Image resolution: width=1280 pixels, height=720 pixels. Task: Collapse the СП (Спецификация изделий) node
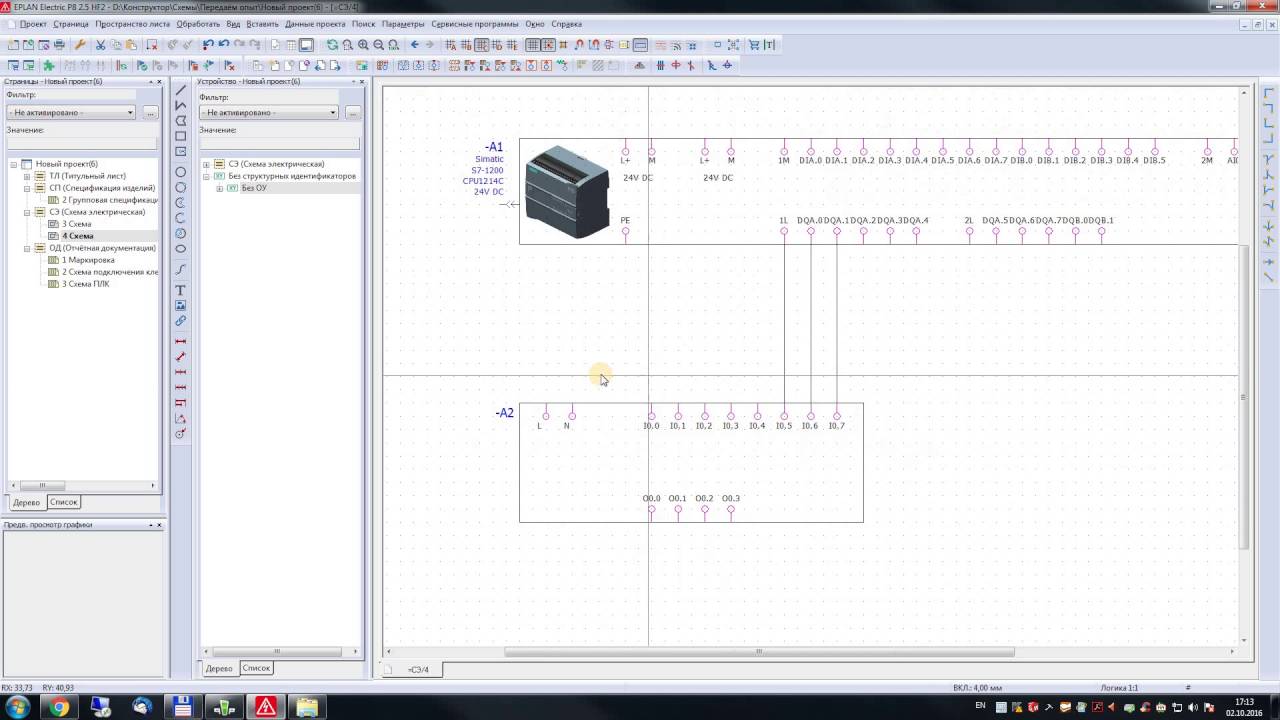pyautogui.click(x=27, y=188)
